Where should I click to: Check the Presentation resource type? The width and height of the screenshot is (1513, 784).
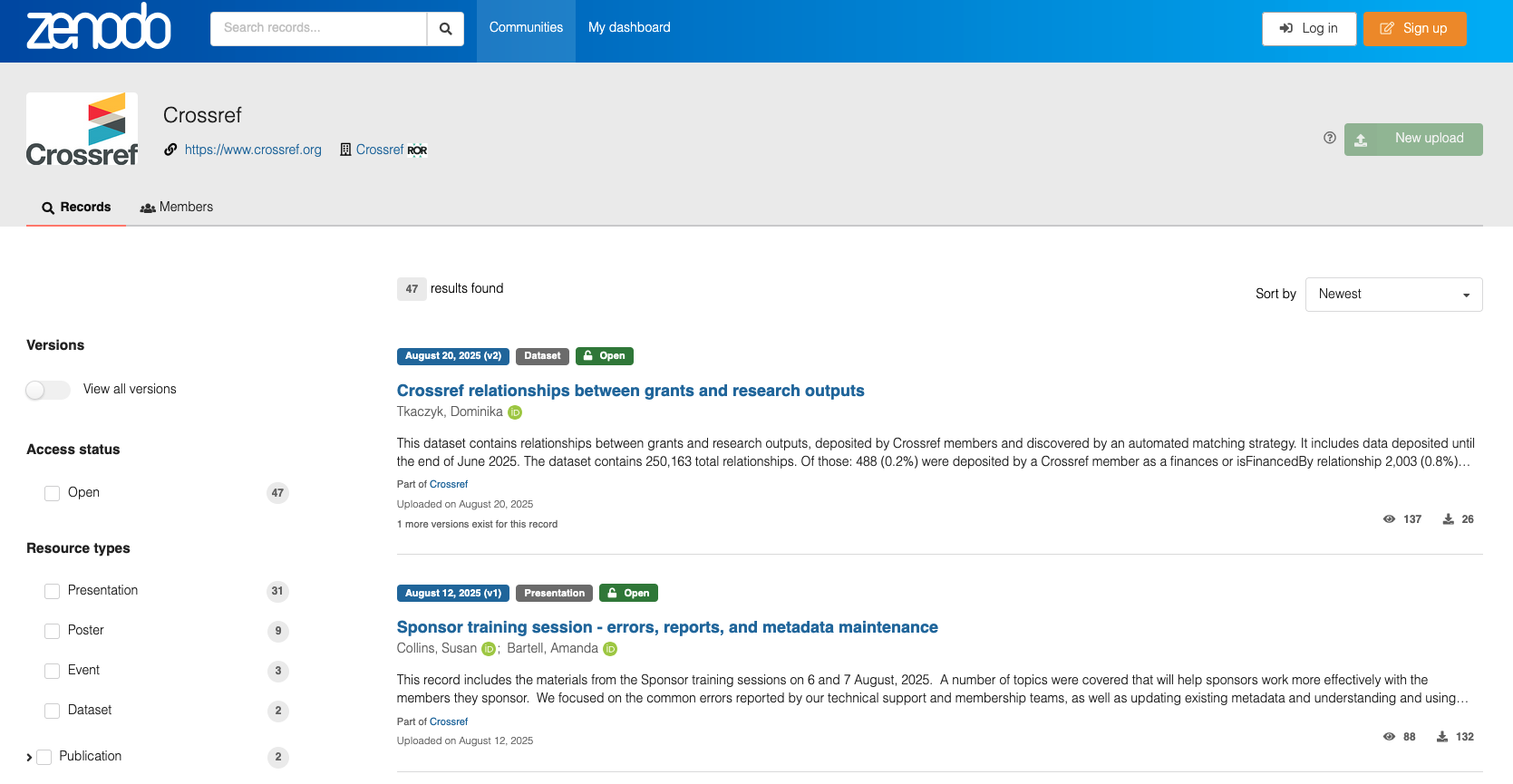click(x=53, y=591)
